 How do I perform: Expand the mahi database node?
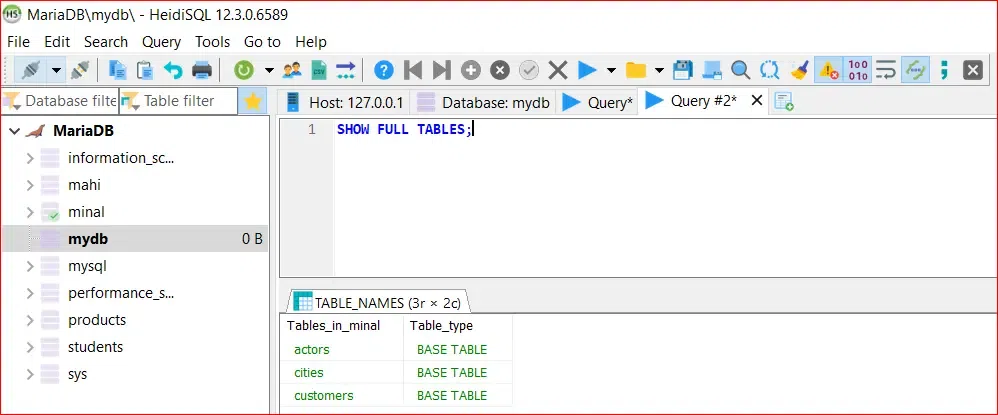pyautogui.click(x=30, y=185)
